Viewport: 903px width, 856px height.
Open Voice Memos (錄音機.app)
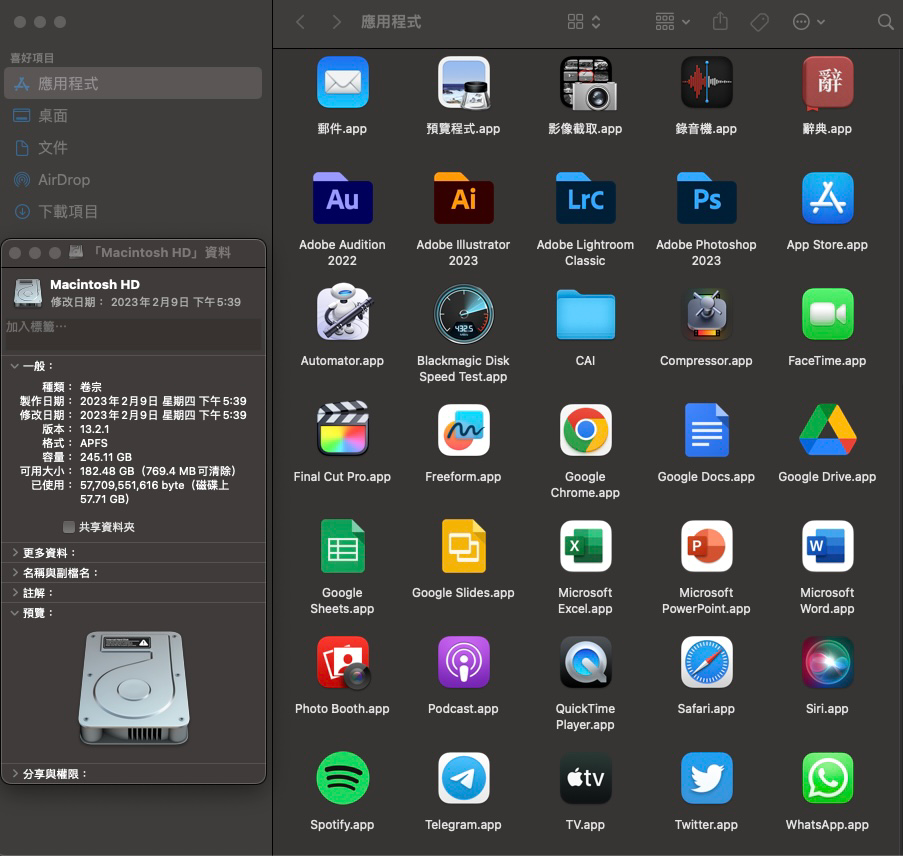[707, 82]
